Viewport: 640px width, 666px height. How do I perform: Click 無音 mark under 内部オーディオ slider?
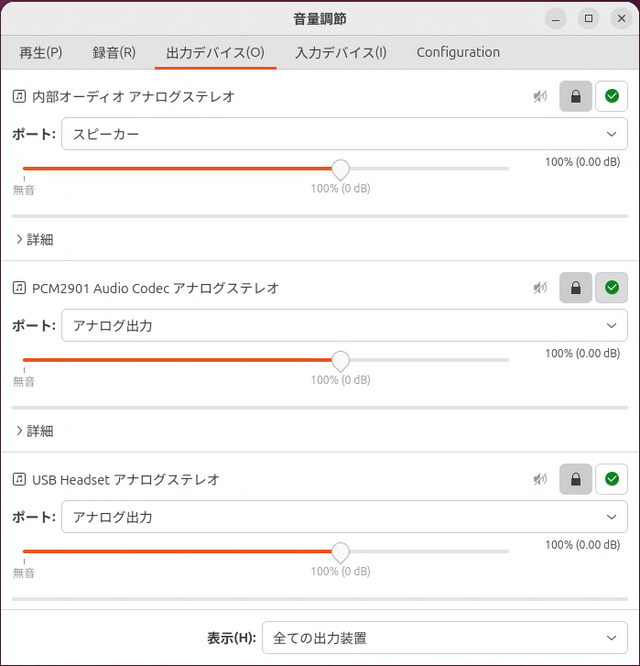click(x=24, y=190)
